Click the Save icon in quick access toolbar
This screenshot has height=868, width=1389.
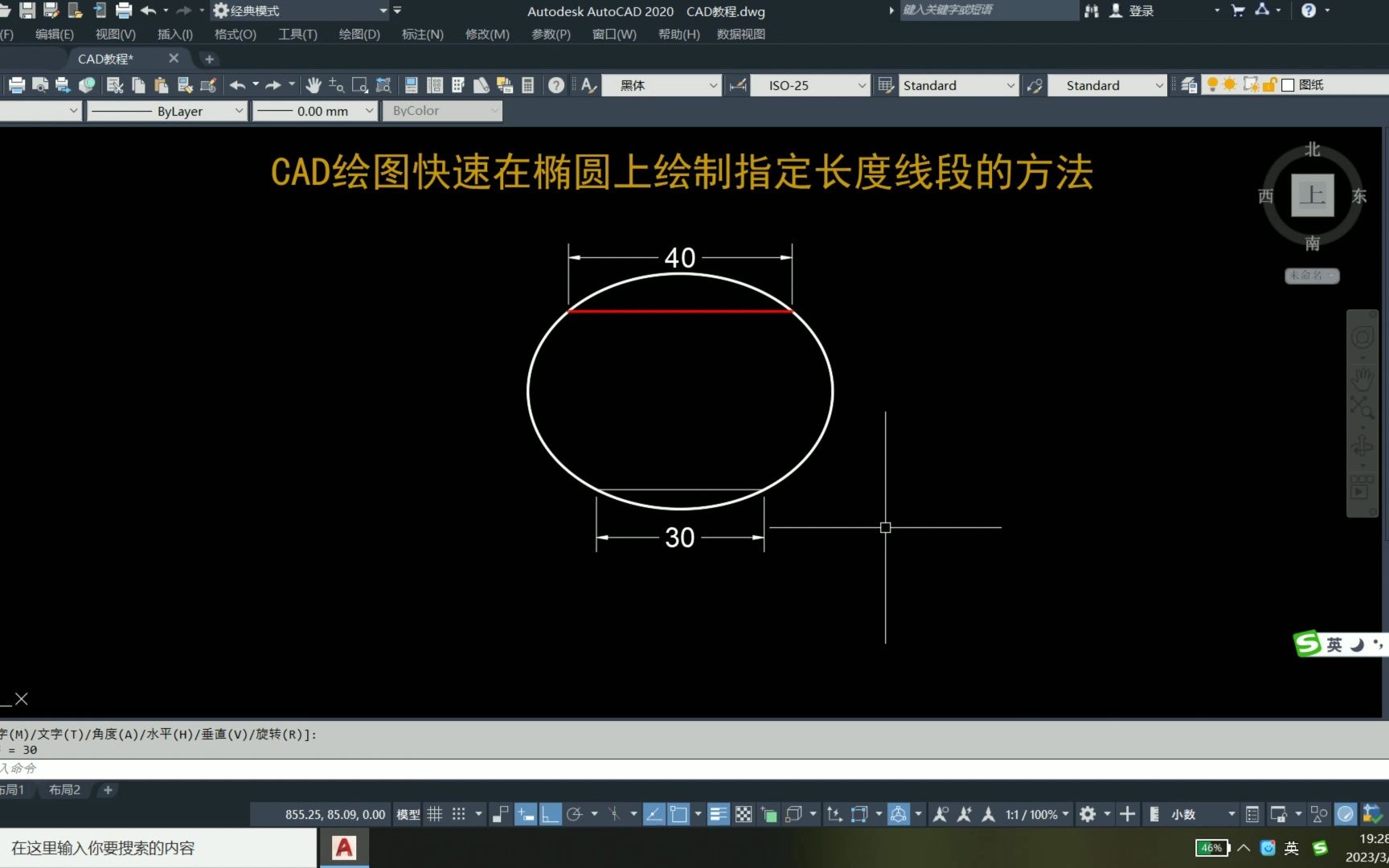tap(27, 10)
